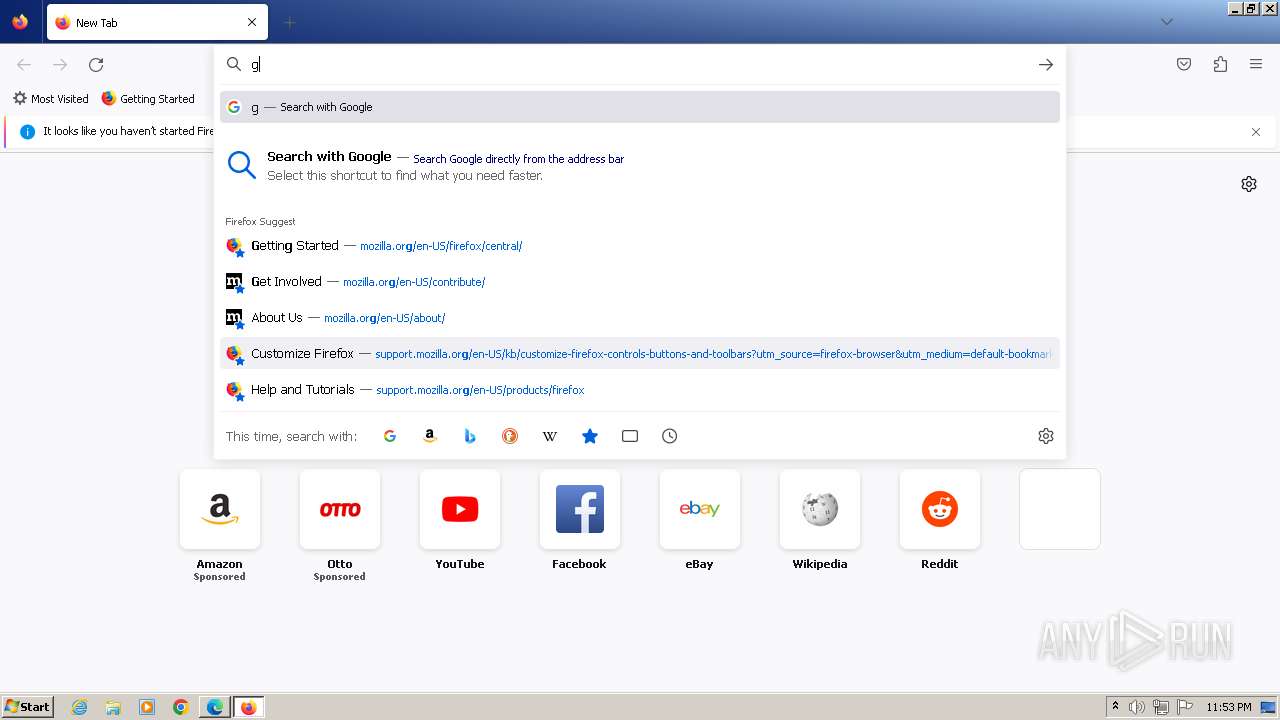Search open tabs icon
This screenshot has width=1280, height=720.
(630, 436)
